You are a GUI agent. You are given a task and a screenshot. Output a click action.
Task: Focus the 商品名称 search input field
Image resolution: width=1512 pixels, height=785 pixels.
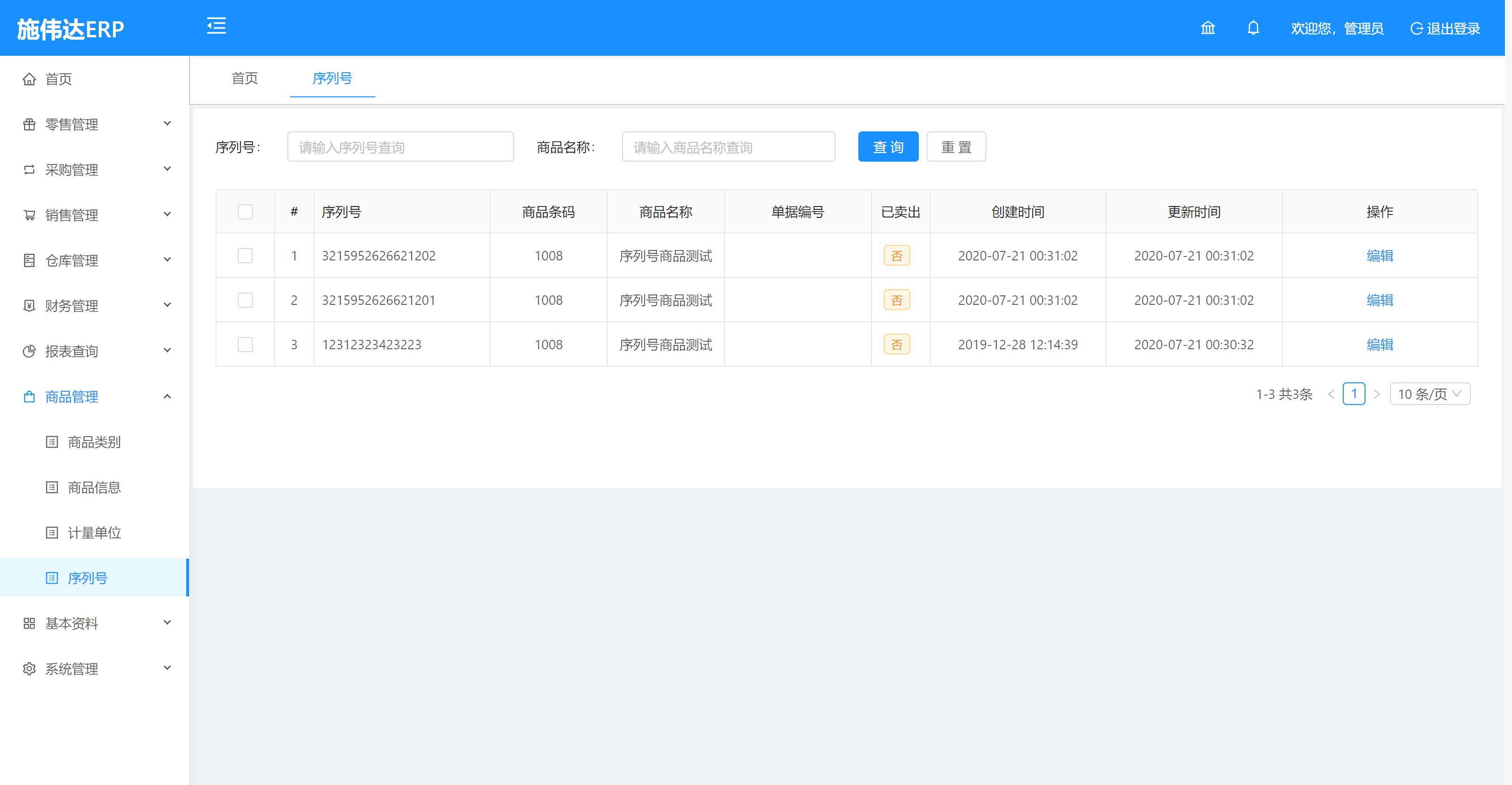coord(728,147)
